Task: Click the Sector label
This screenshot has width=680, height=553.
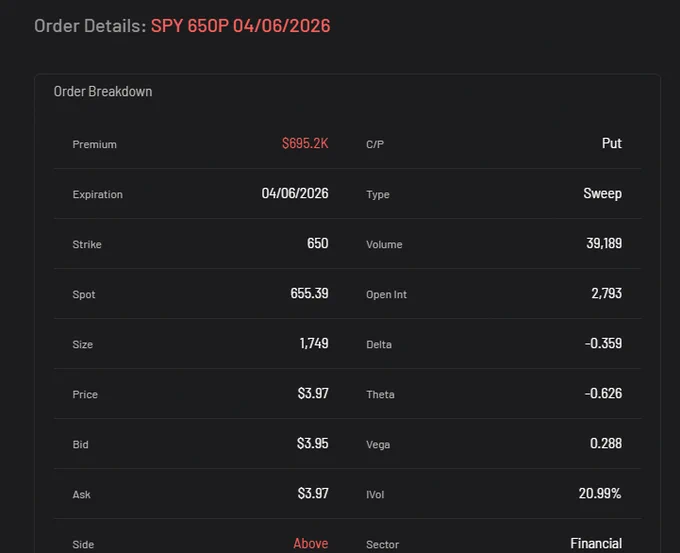Action: [x=382, y=544]
